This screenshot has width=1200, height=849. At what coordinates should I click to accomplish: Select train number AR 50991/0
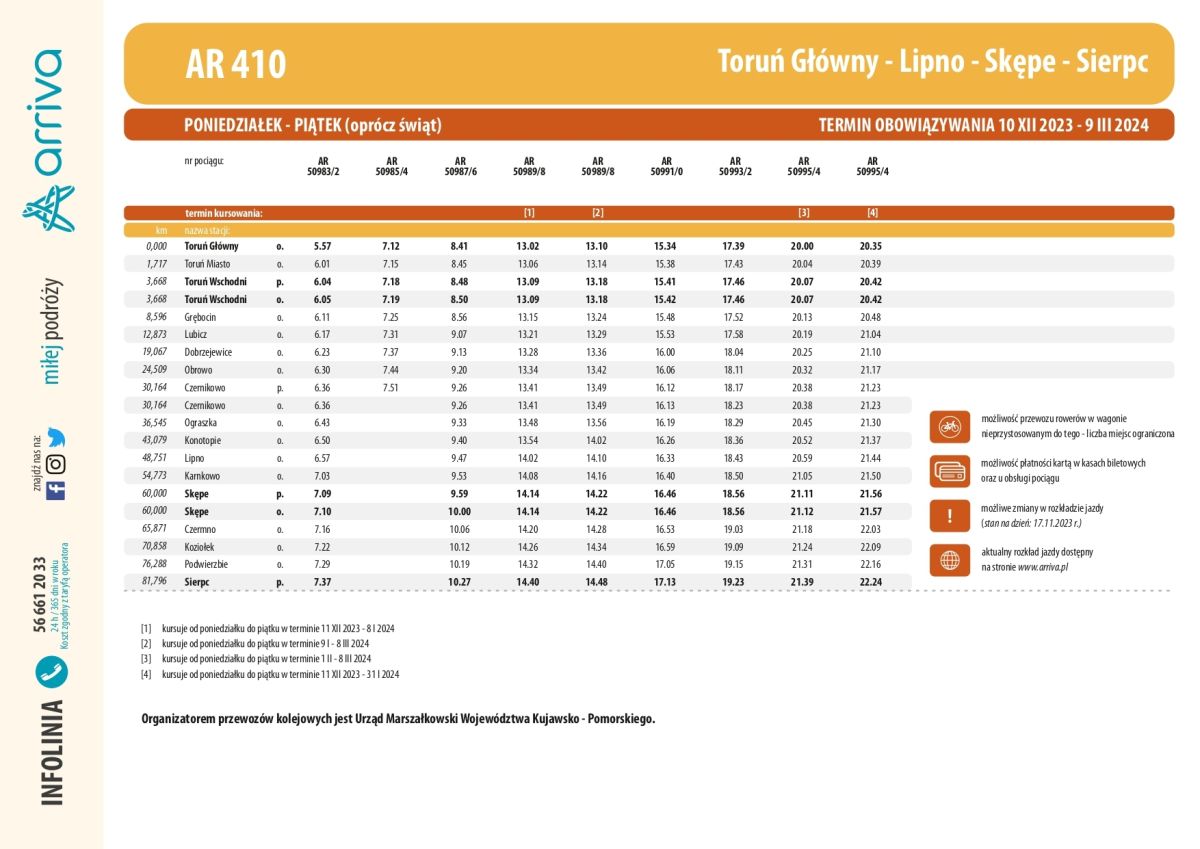667,166
